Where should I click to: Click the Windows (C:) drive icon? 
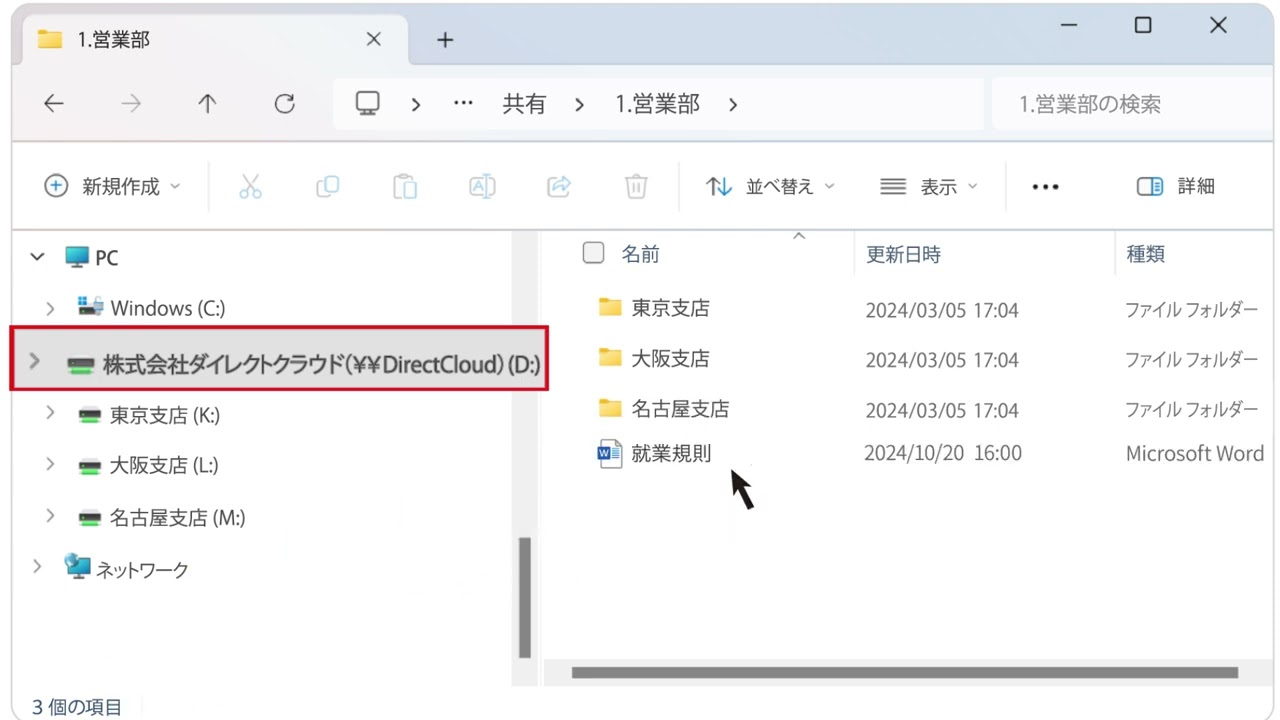(x=90, y=307)
